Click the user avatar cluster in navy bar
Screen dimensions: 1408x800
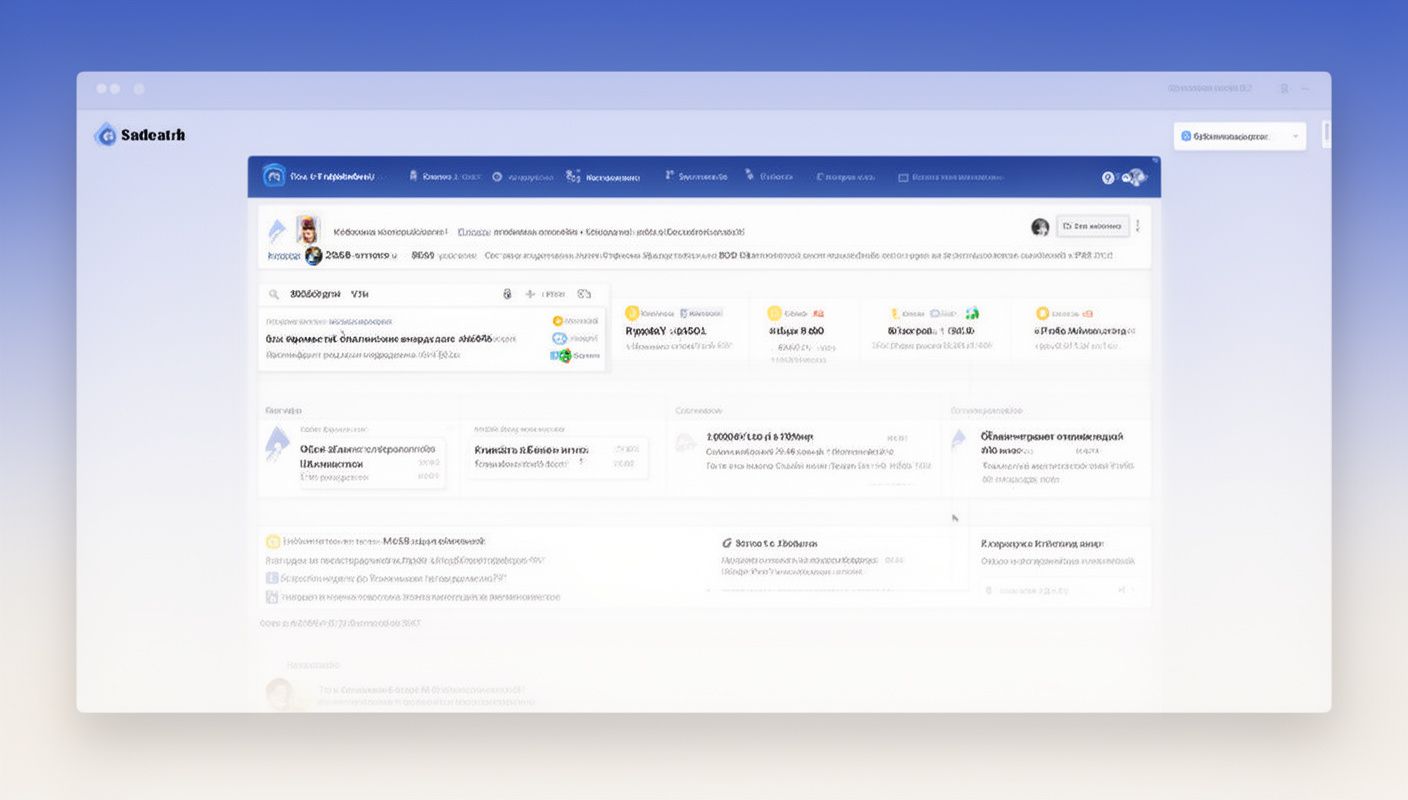click(1134, 177)
